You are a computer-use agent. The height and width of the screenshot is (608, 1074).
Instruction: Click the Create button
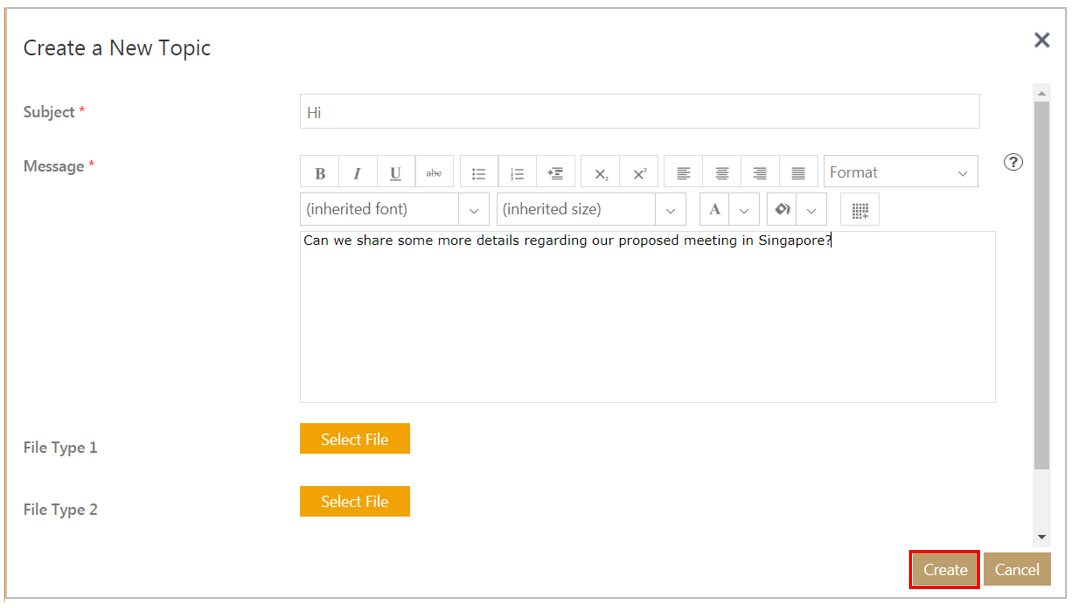pos(945,570)
